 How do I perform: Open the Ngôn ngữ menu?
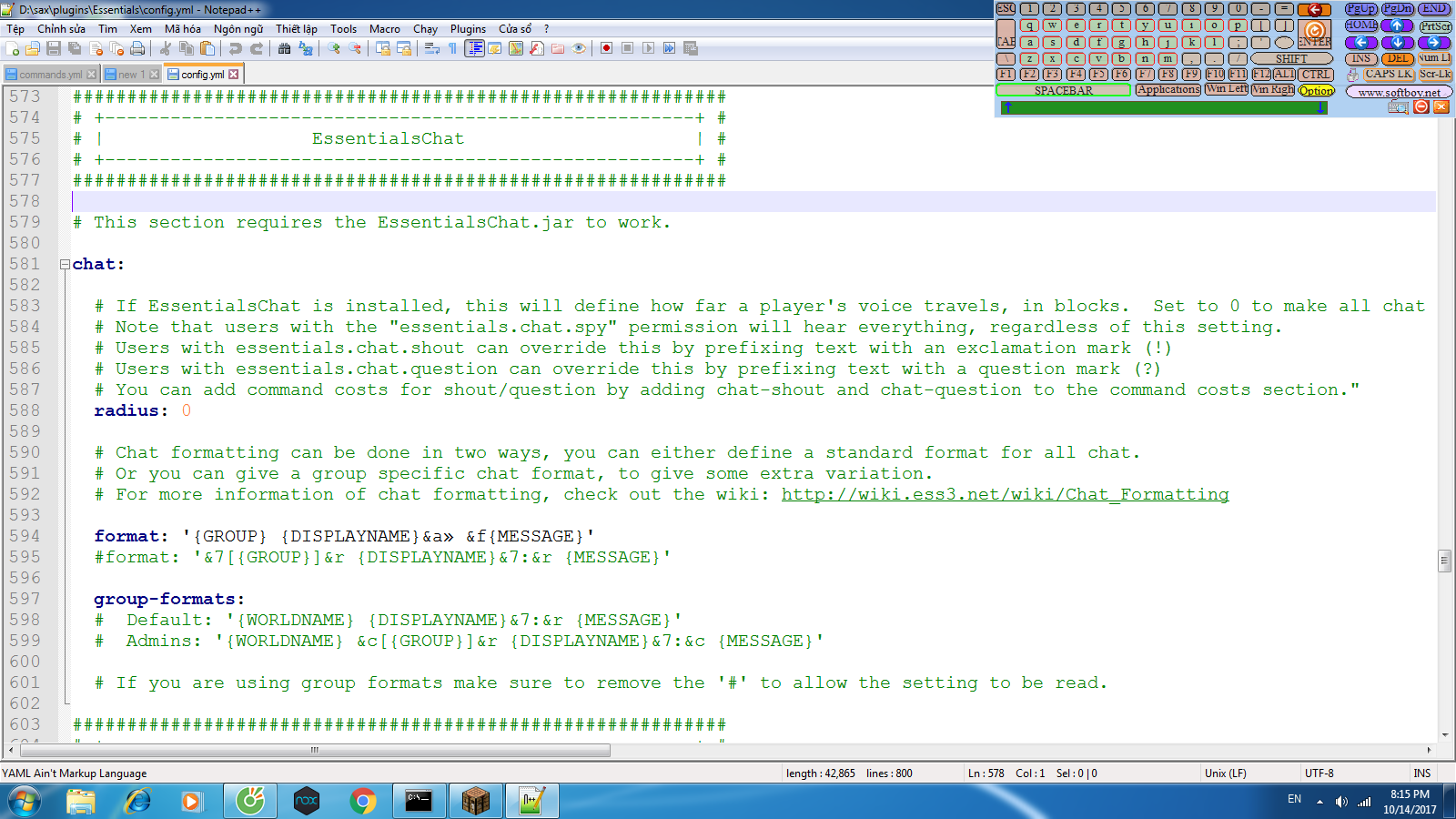(238, 29)
